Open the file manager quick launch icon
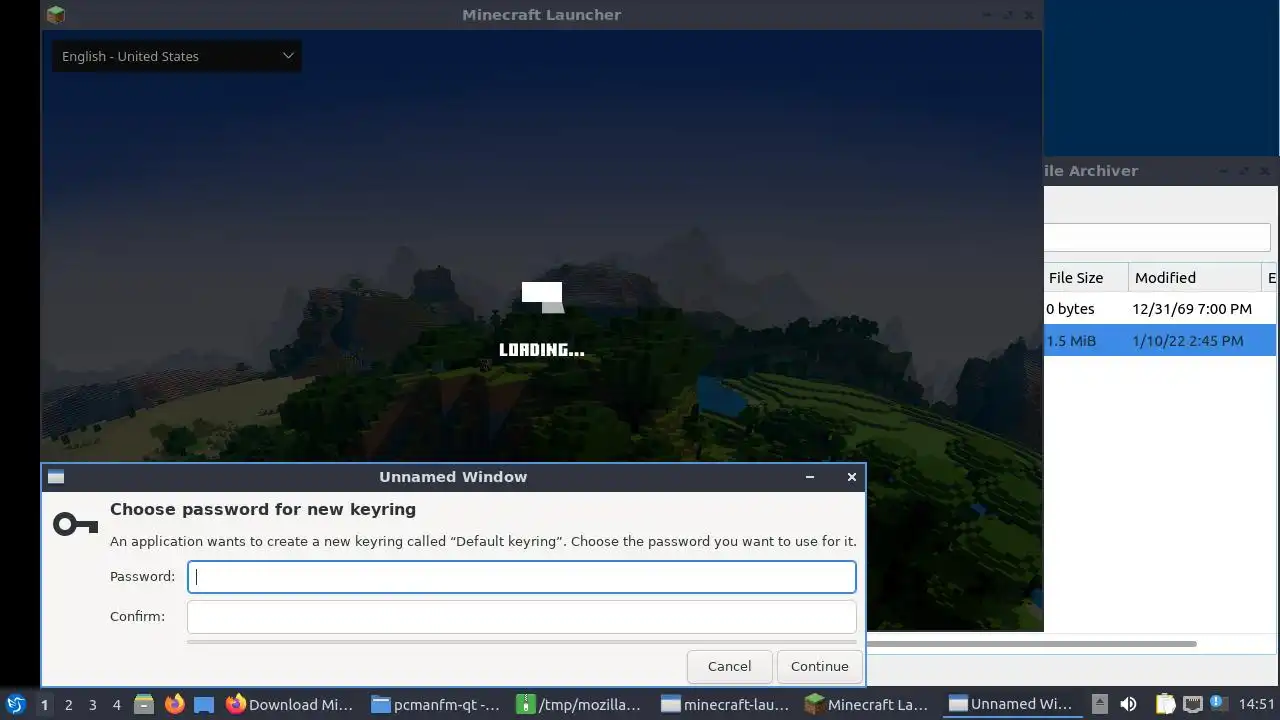1280x720 pixels. pyautogui.click(x=144, y=704)
